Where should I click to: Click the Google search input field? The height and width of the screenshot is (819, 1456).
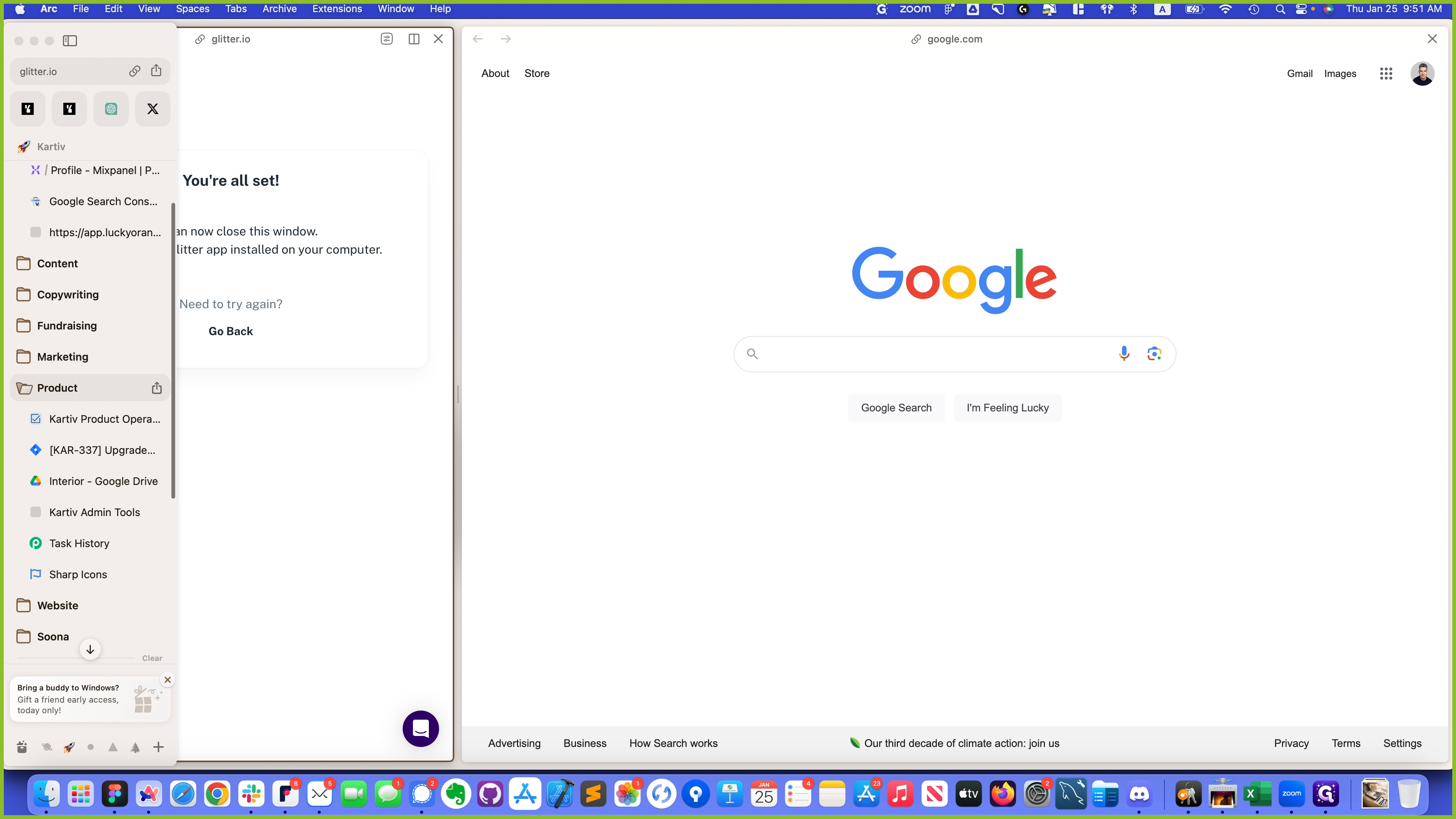click(x=933, y=354)
